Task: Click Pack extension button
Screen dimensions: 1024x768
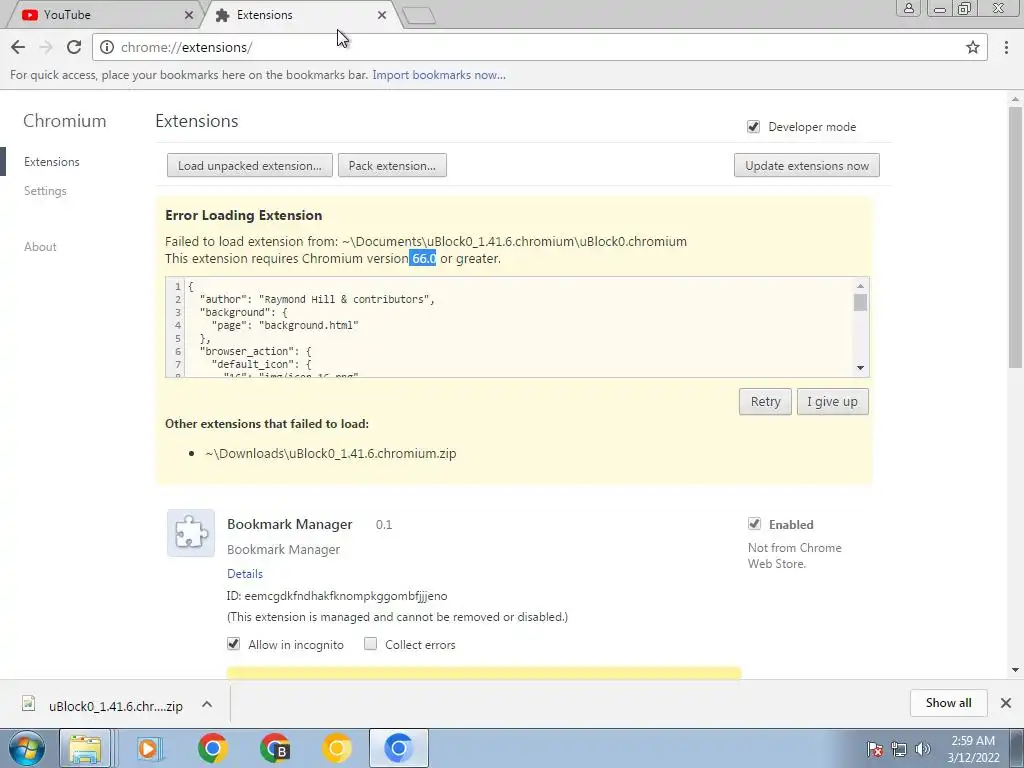Action: click(x=392, y=165)
